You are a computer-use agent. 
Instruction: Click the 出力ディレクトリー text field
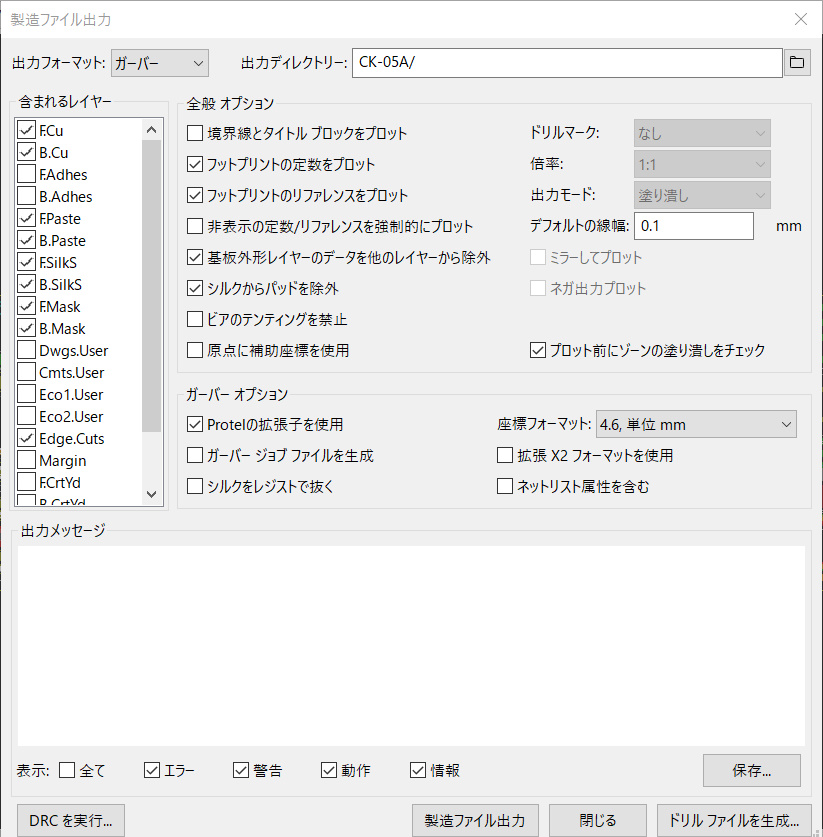pyautogui.click(x=567, y=62)
